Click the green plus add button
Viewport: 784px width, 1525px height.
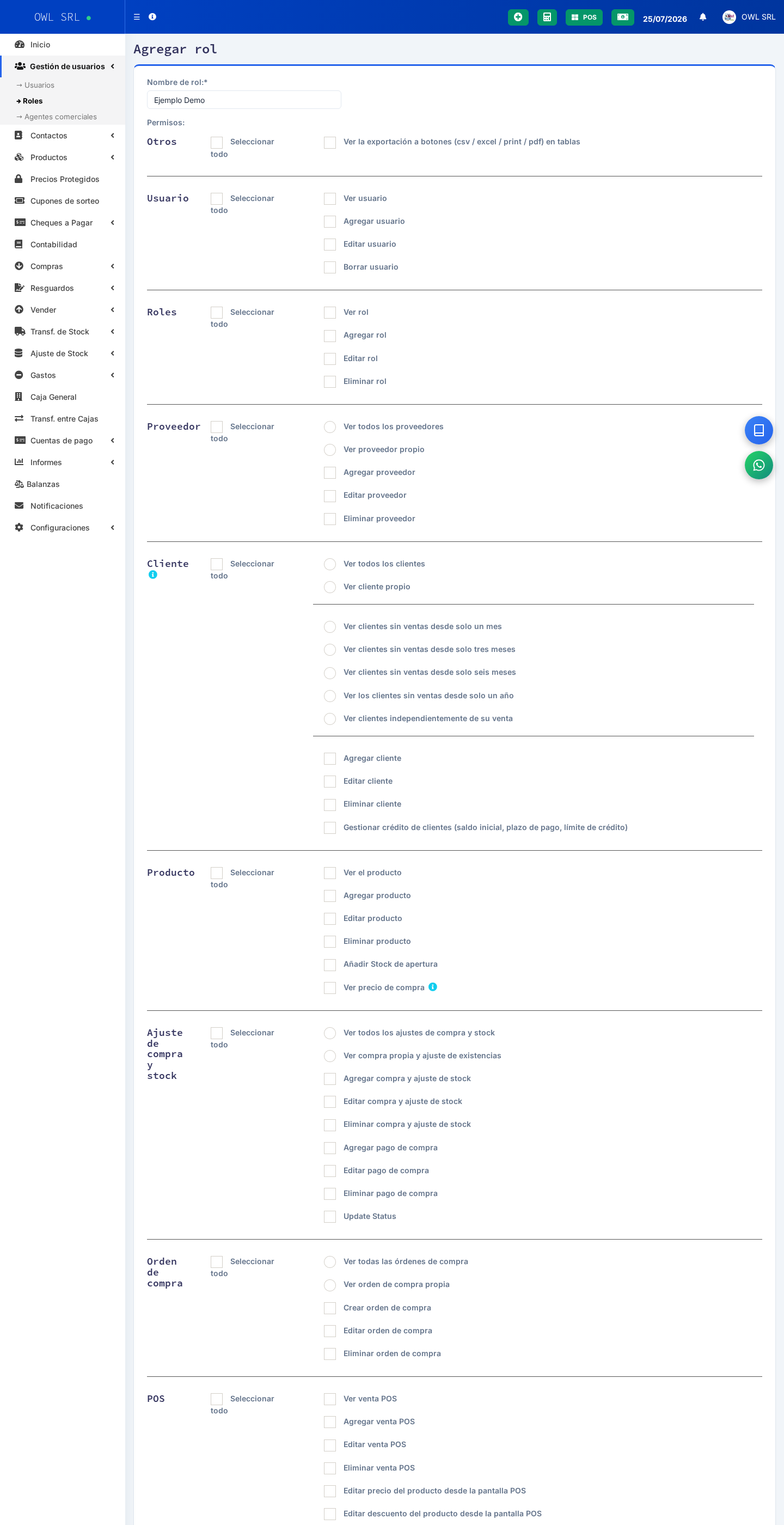coord(518,16)
